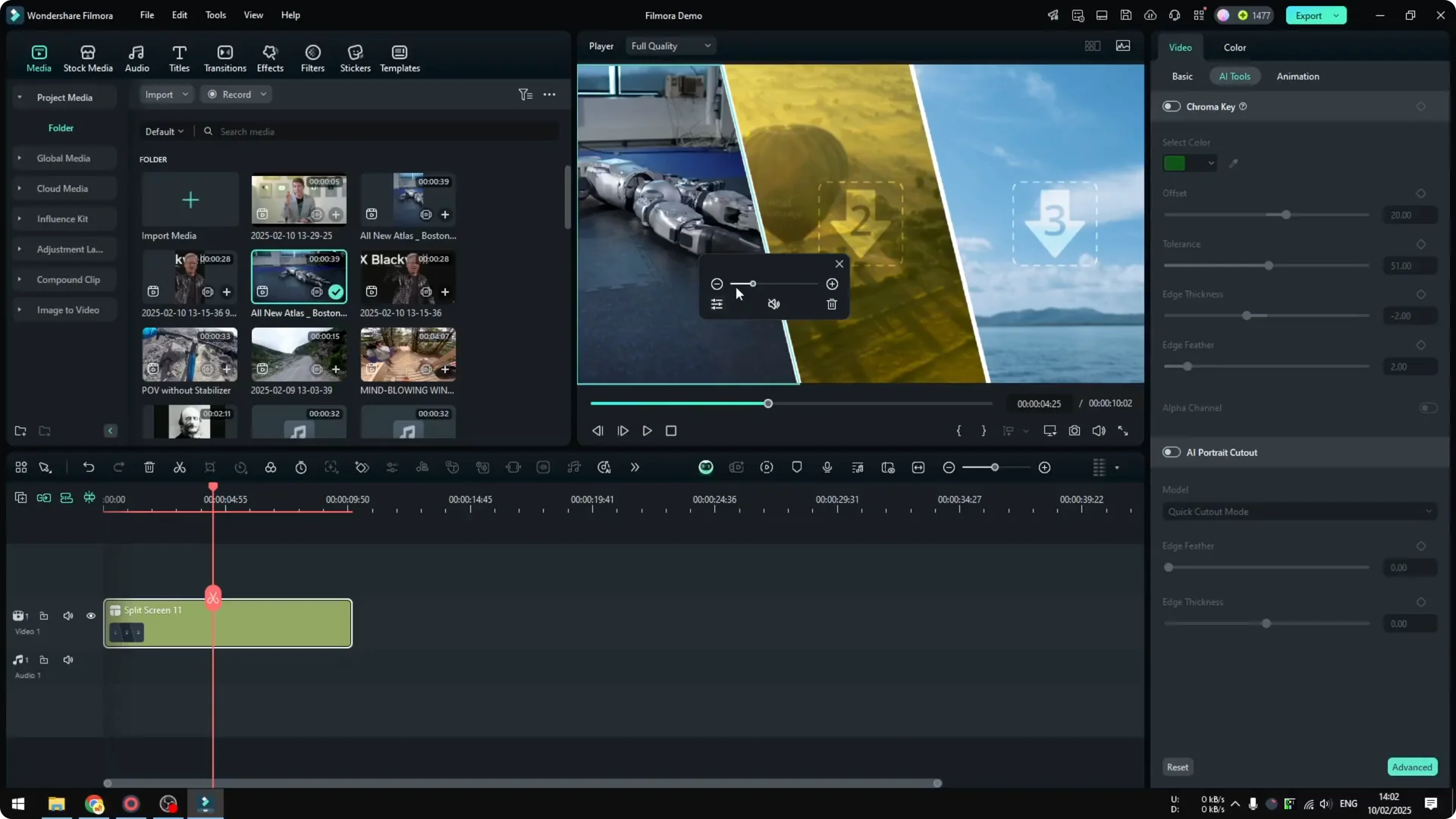
Task: Open the Stock Media panel
Action: 88,58
